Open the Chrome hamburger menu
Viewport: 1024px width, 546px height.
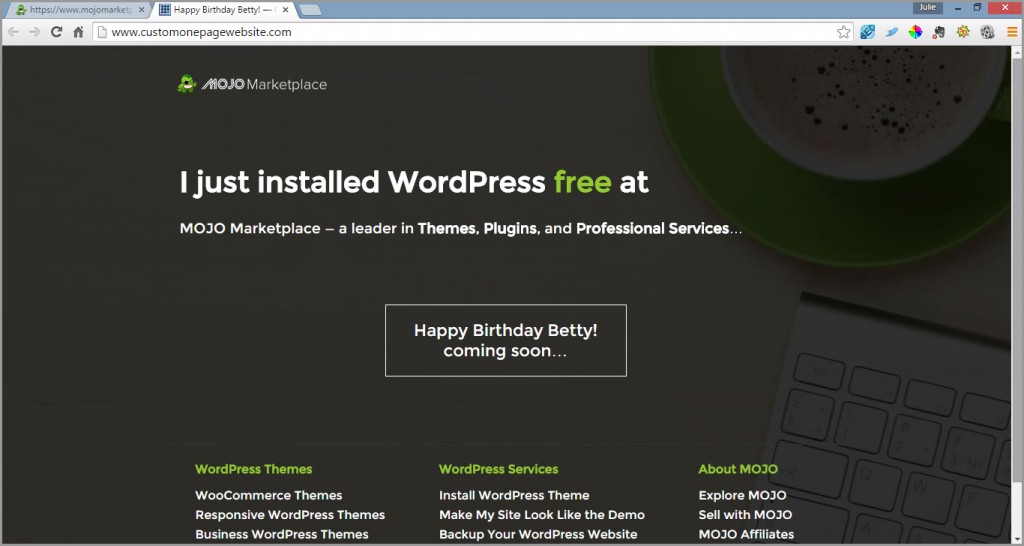click(x=1012, y=32)
